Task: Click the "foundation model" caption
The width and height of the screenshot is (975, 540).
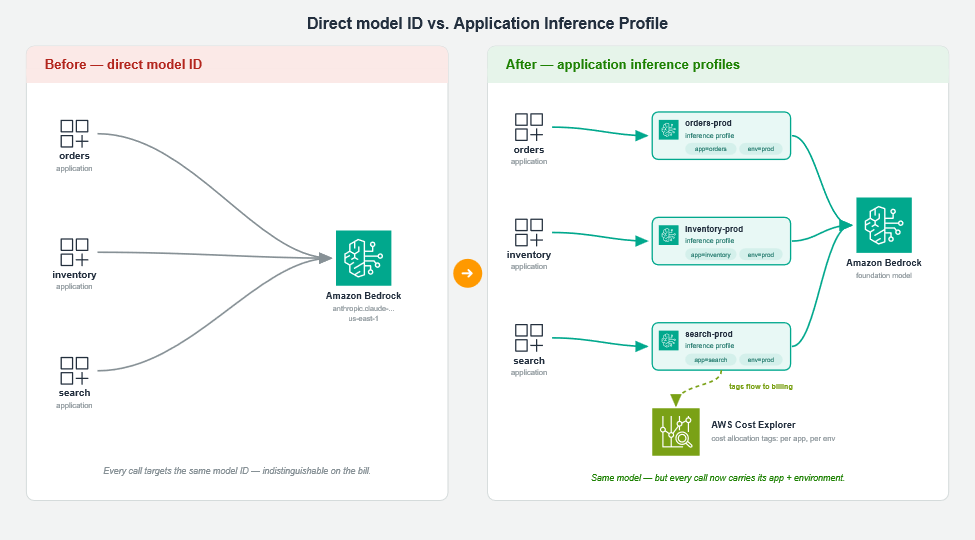Action: pos(884,276)
